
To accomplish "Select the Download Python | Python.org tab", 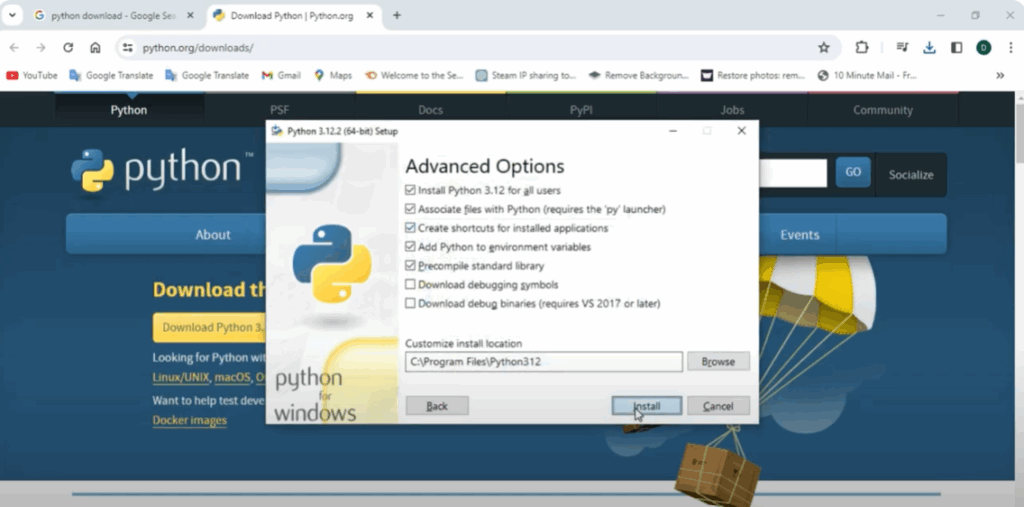I will 294,16.
